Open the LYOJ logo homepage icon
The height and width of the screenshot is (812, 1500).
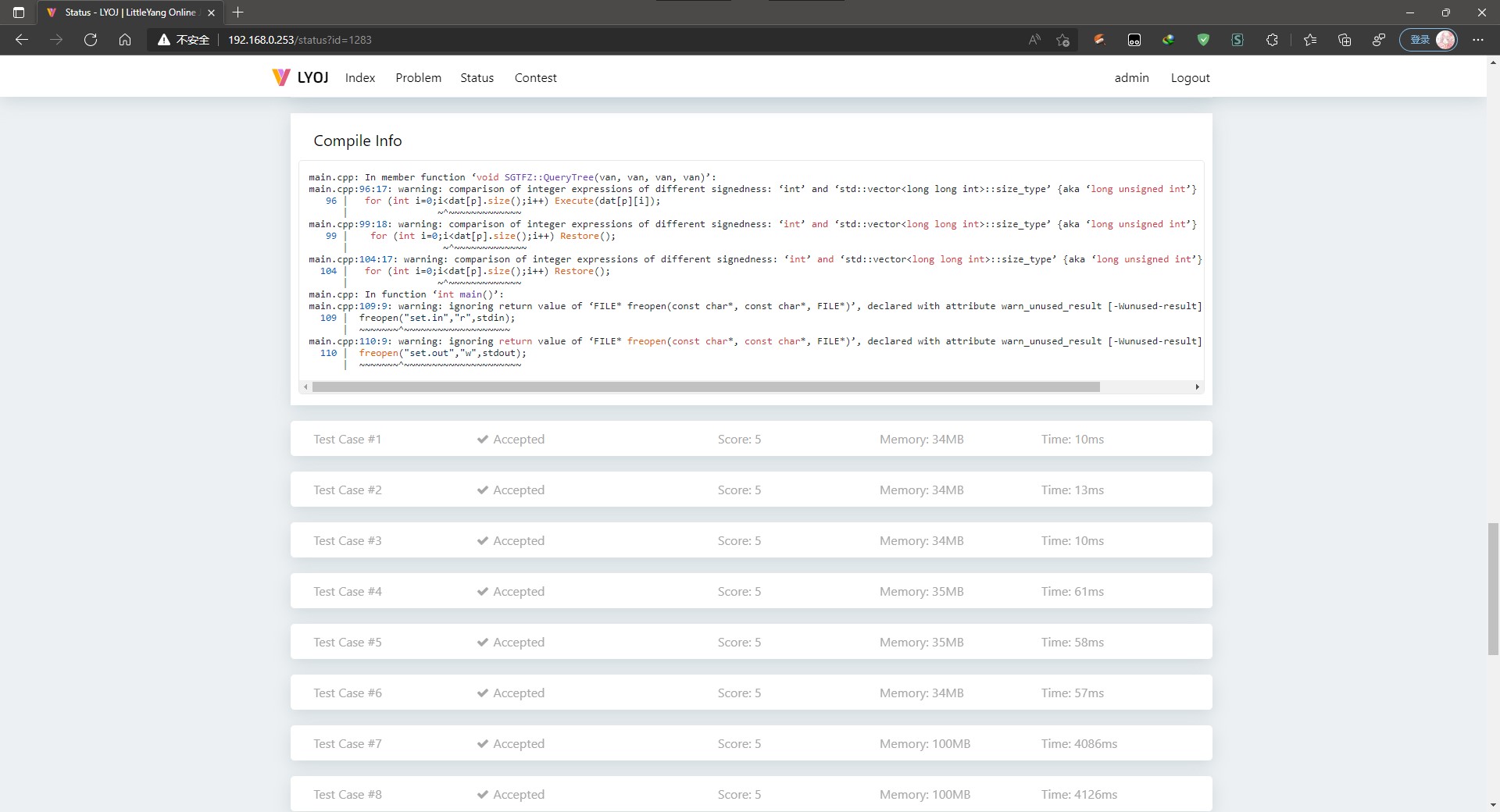(281, 77)
